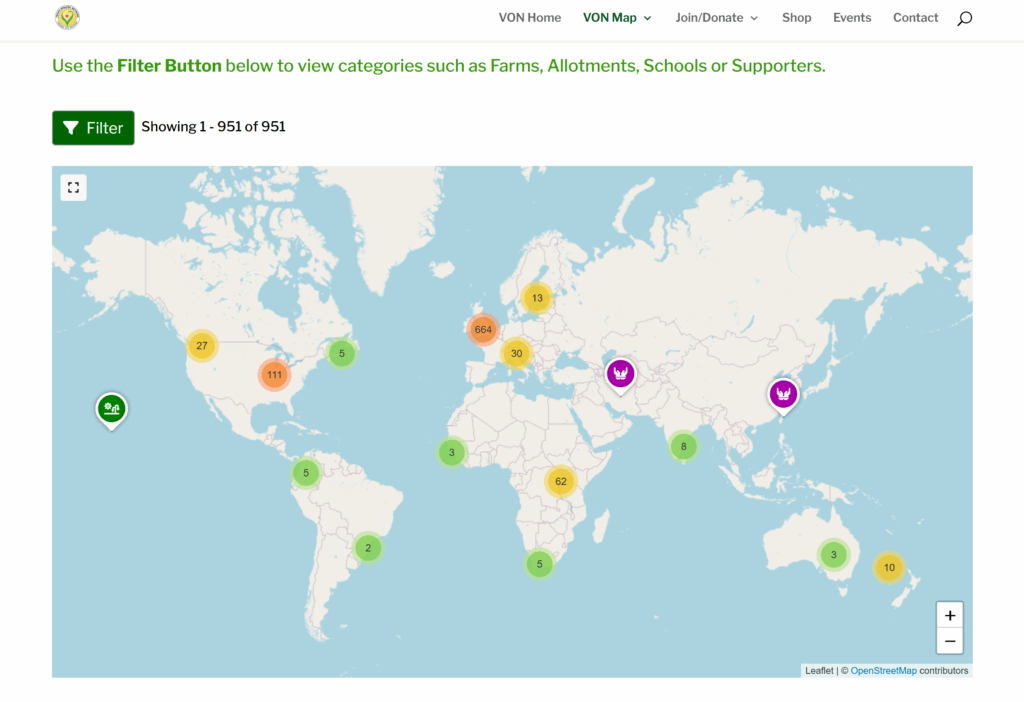Open the Filter button
Screen dimensions: 1024x702
[93, 128]
